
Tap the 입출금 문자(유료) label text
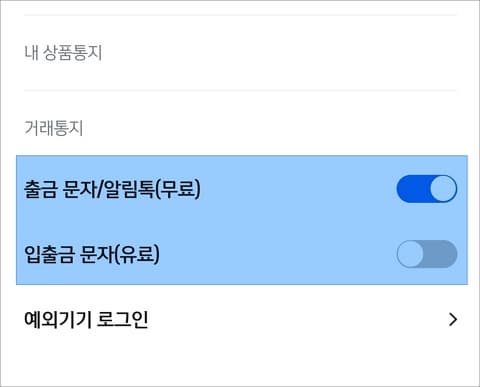tap(92, 254)
